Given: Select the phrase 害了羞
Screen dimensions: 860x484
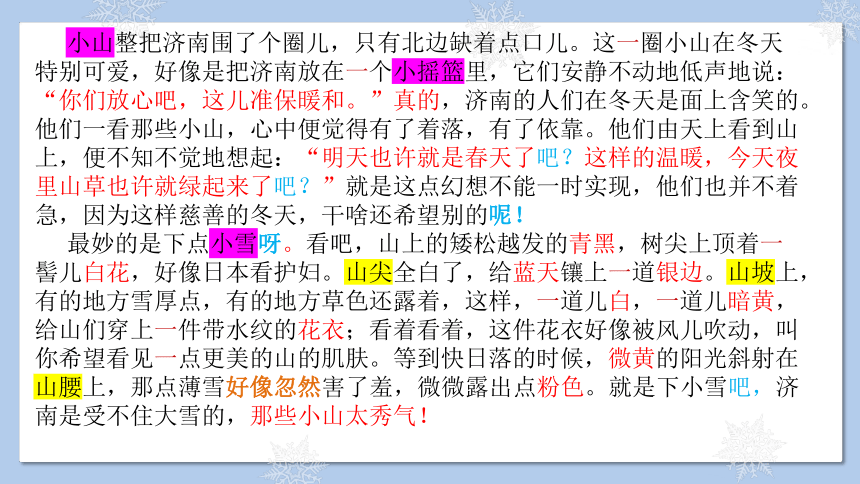Looking at the screenshot, I should click(357, 387).
